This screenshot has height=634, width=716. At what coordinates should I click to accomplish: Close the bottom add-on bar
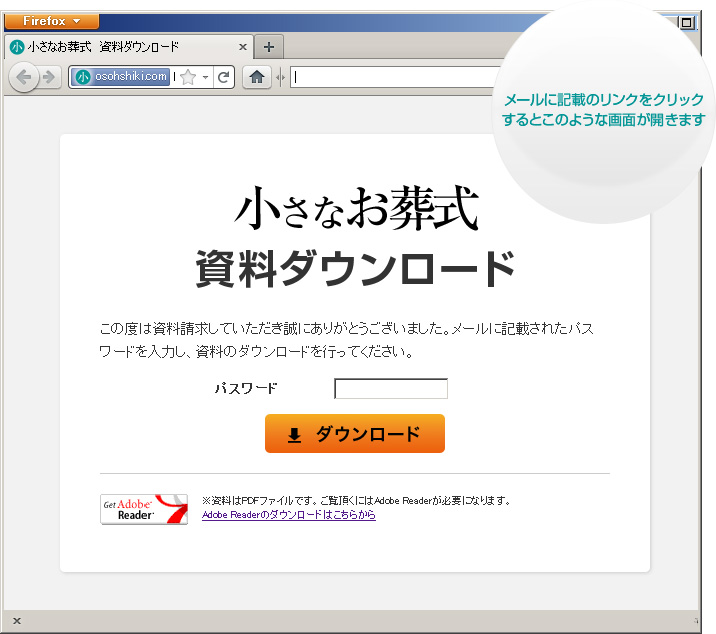tap(17, 621)
